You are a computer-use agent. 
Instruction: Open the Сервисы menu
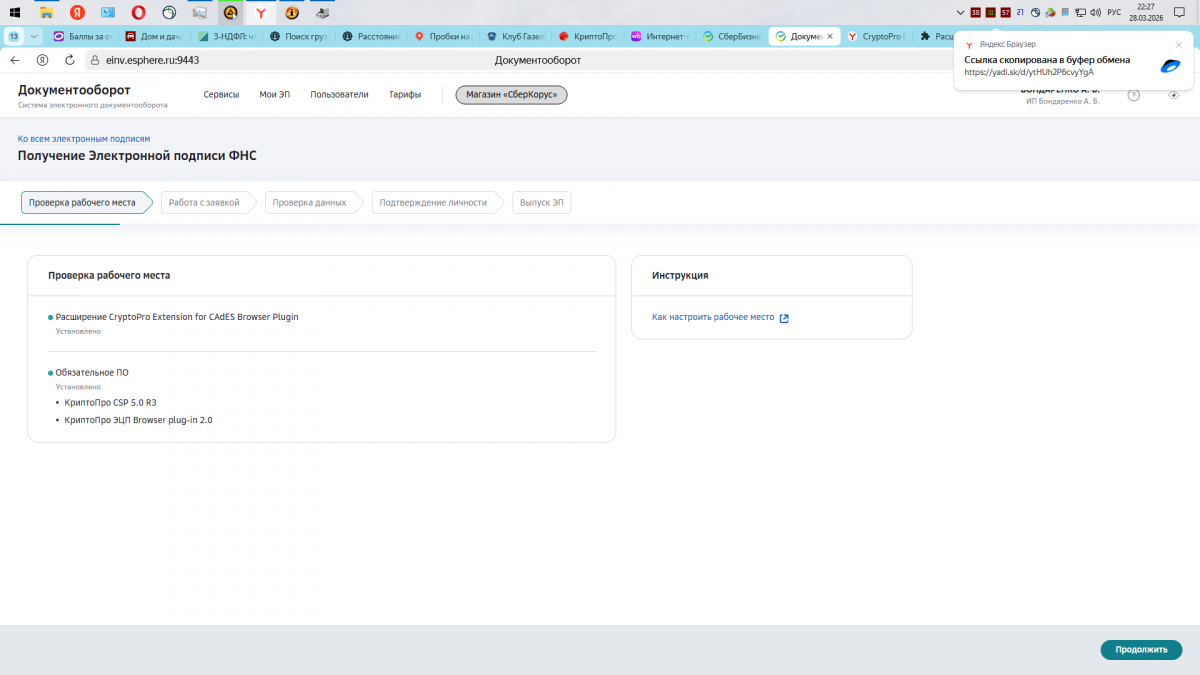(x=221, y=95)
